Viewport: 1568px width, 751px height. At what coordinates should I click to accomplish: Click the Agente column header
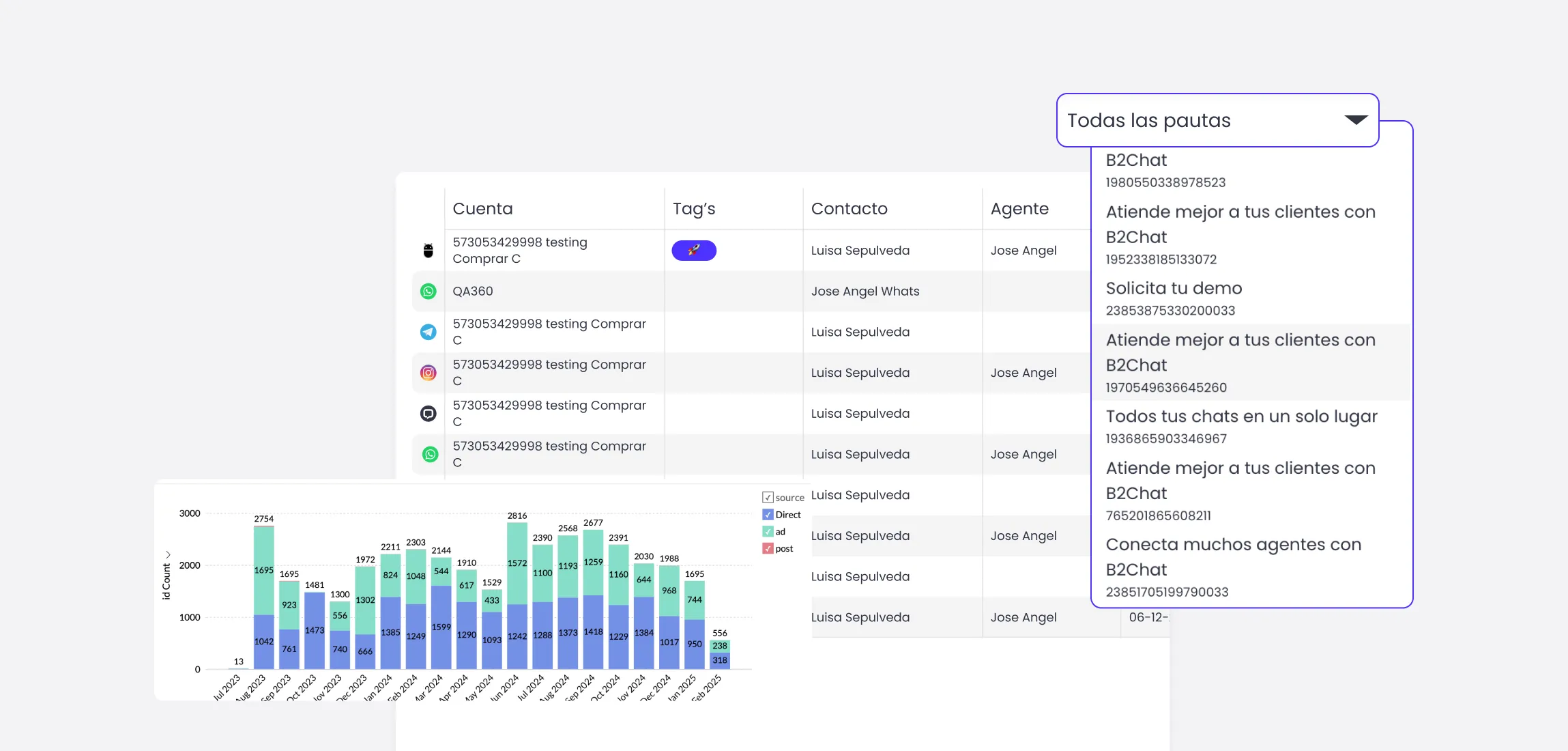click(x=1019, y=209)
